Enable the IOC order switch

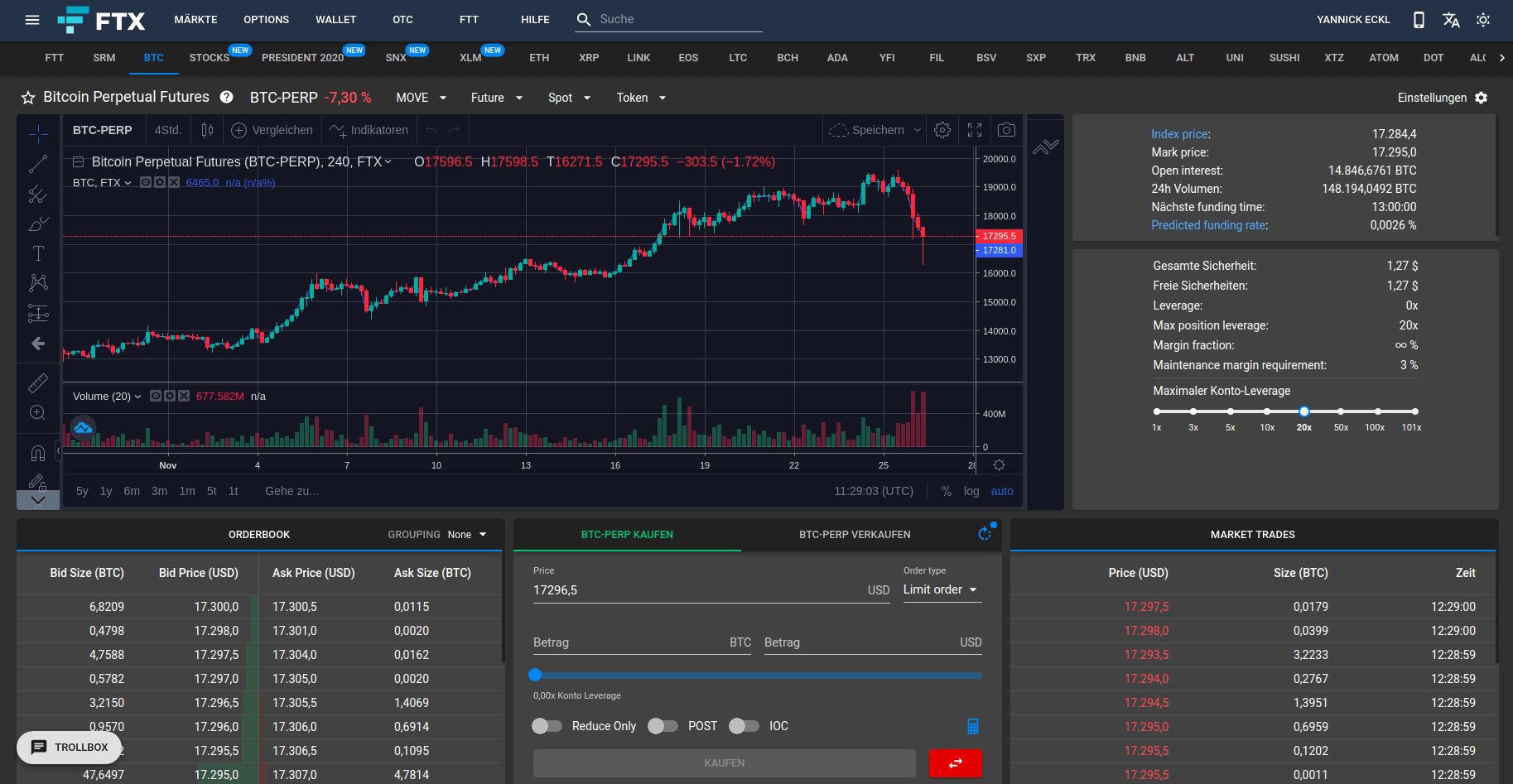tap(743, 726)
